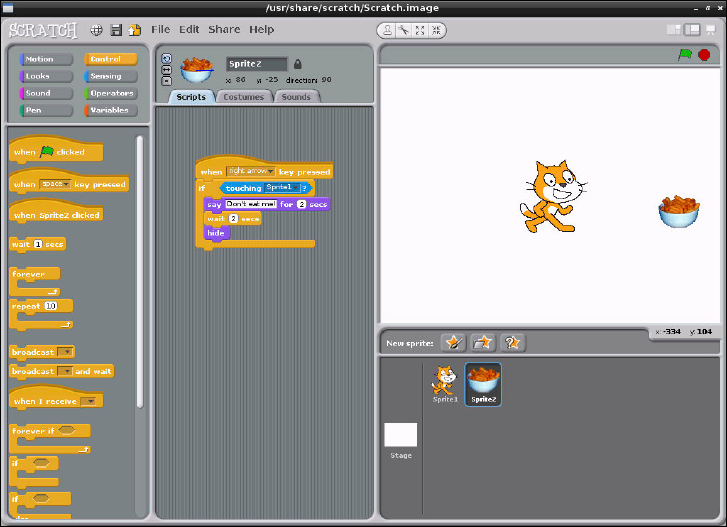727x527 pixels.
Task: Click the Save project floppy icon
Action: click(117, 30)
